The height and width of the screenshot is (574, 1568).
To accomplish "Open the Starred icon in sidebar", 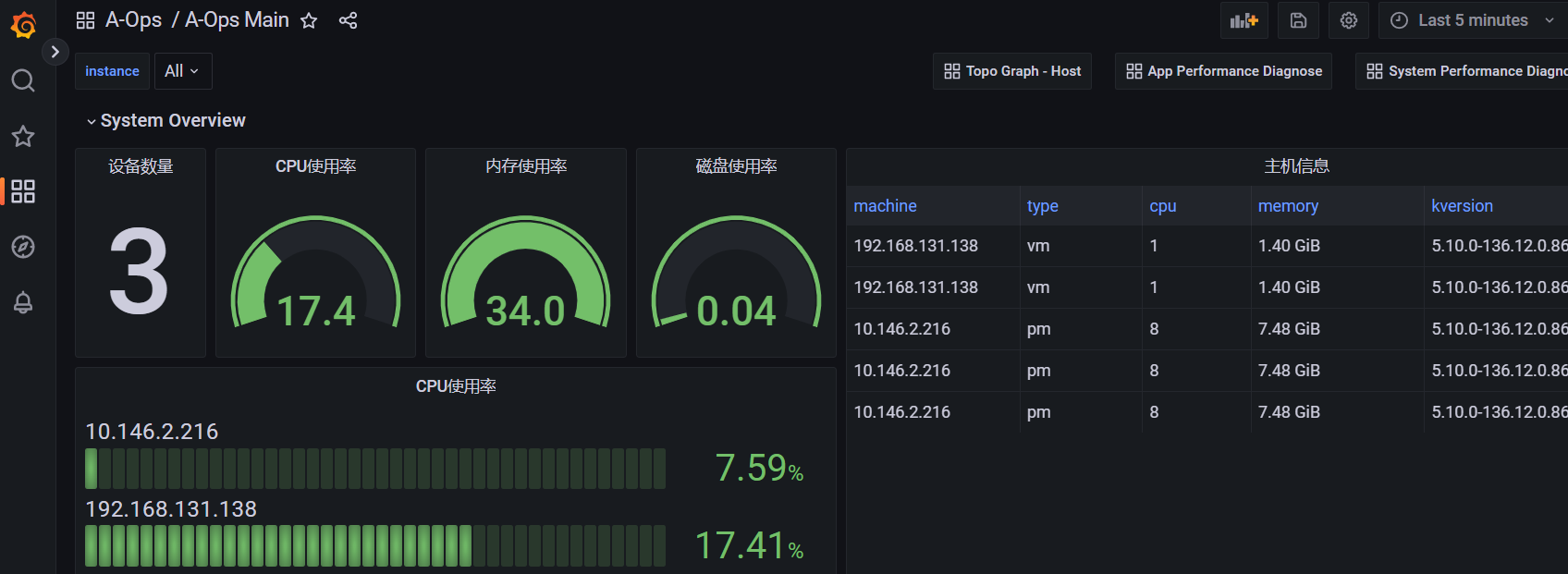I will (23, 137).
